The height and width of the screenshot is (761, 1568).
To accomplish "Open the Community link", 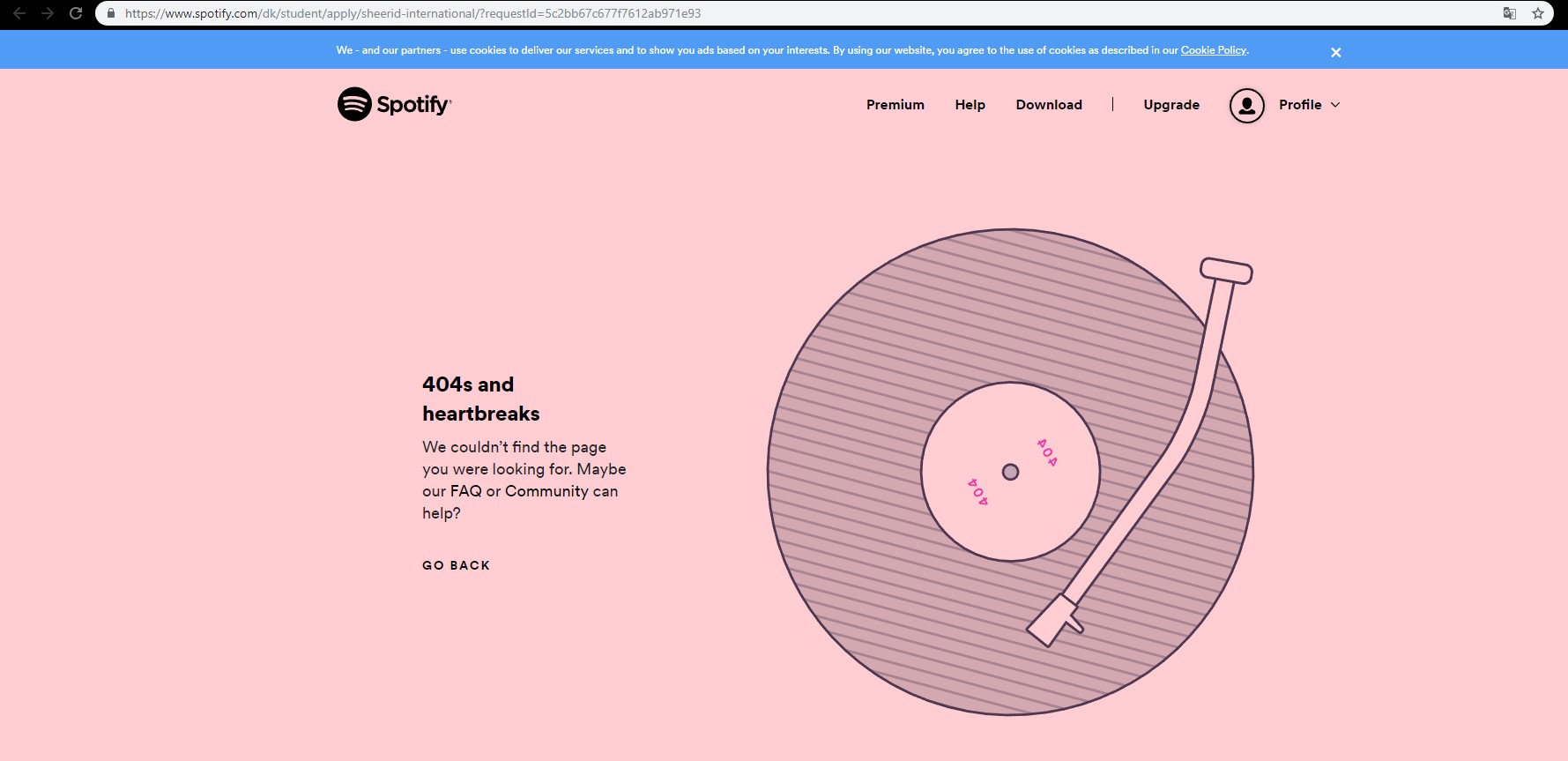I will click(x=546, y=491).
